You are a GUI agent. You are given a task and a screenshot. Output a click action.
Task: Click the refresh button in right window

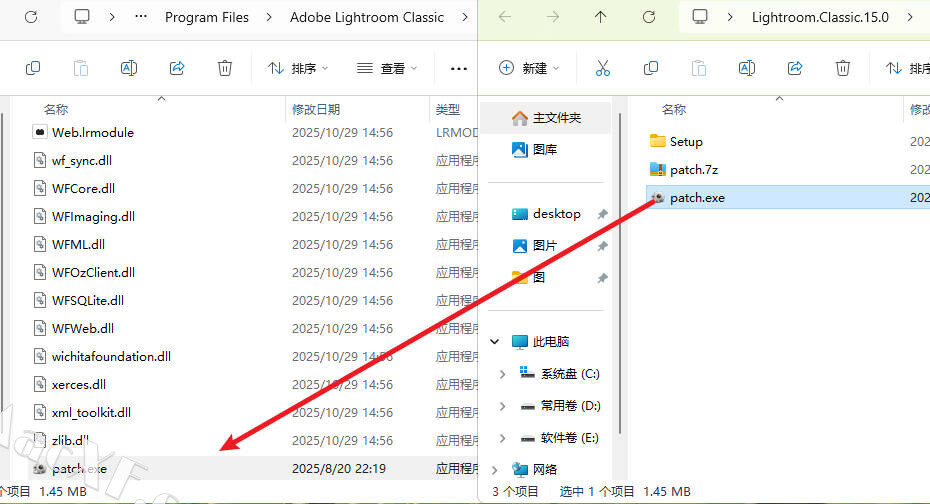point(649,17)
